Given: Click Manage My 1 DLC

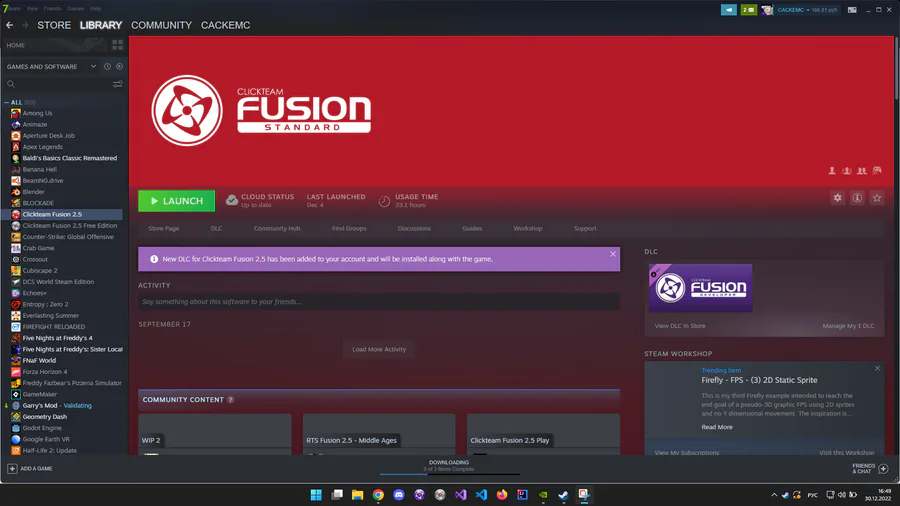Looking at the screenshot, I should coord(848,326).
